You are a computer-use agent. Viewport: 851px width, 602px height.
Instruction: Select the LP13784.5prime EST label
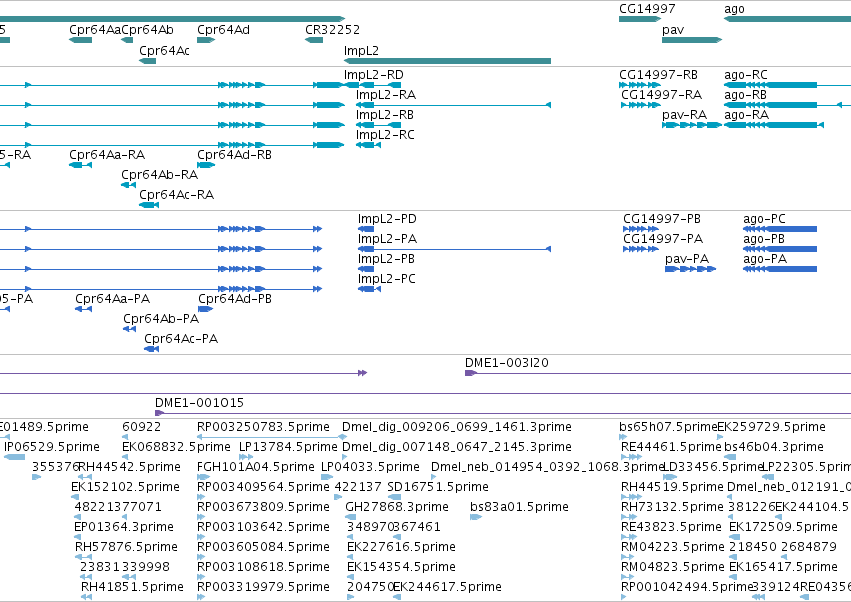click(x=288, y=447)
